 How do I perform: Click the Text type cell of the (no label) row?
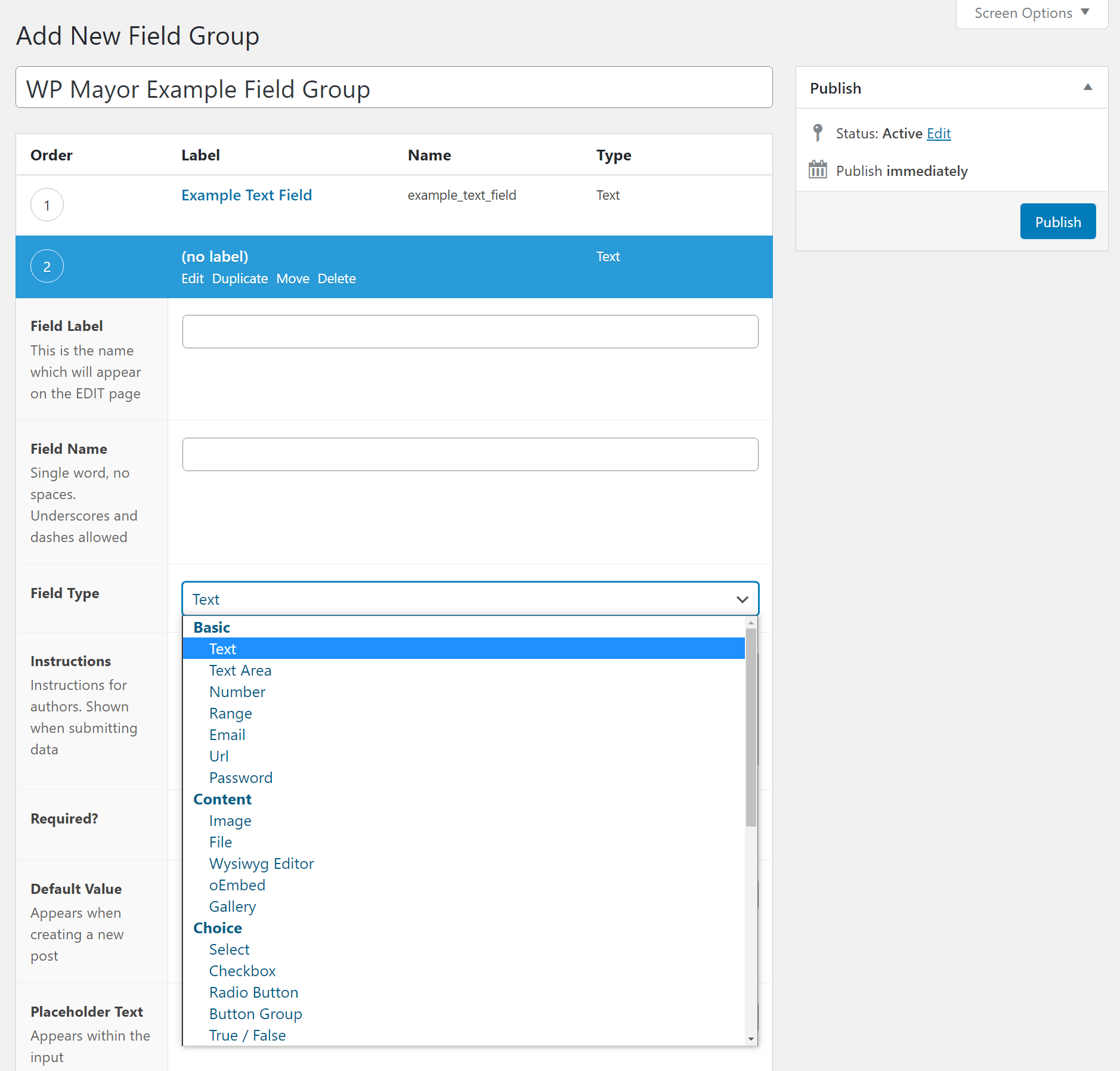(608, 256)
